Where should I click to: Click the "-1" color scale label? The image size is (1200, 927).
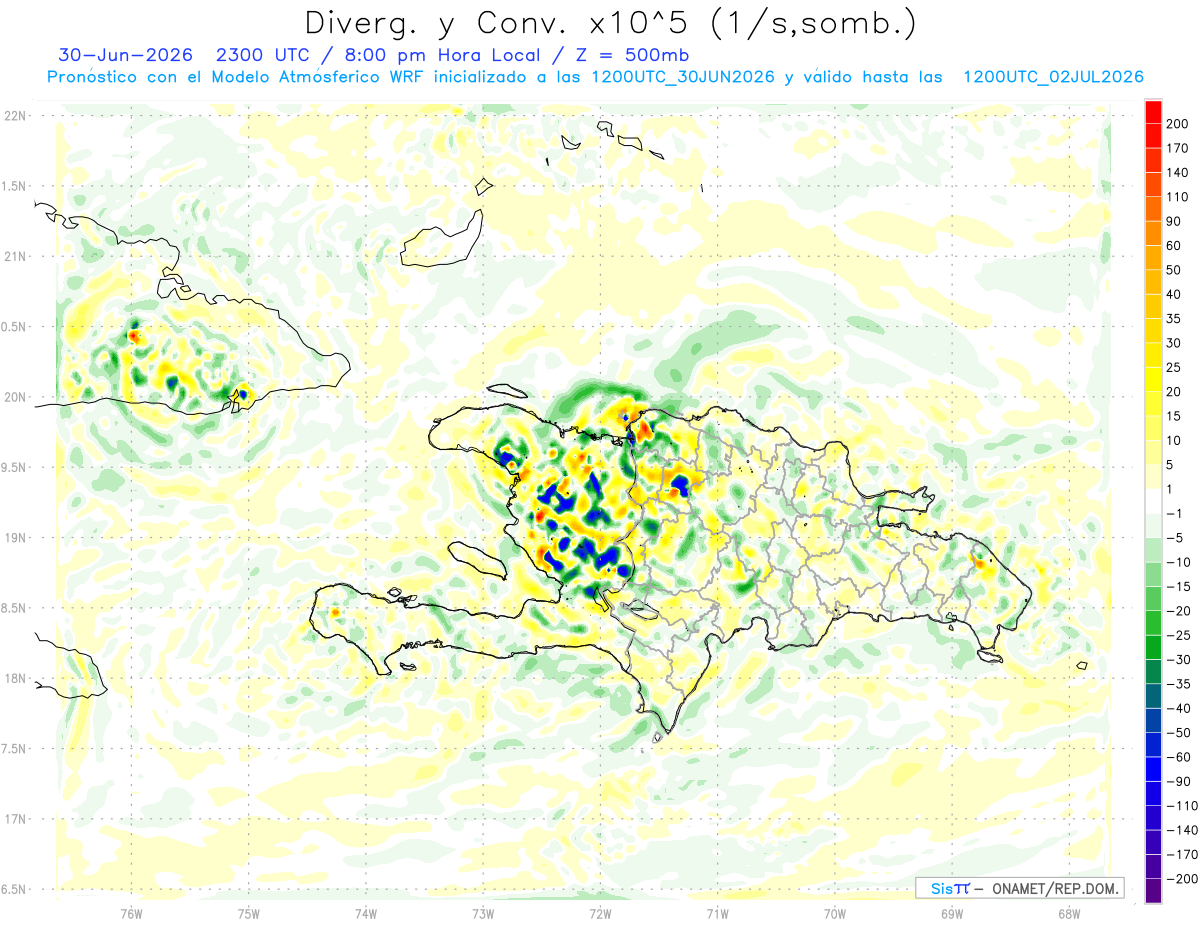pos(1175,513)
